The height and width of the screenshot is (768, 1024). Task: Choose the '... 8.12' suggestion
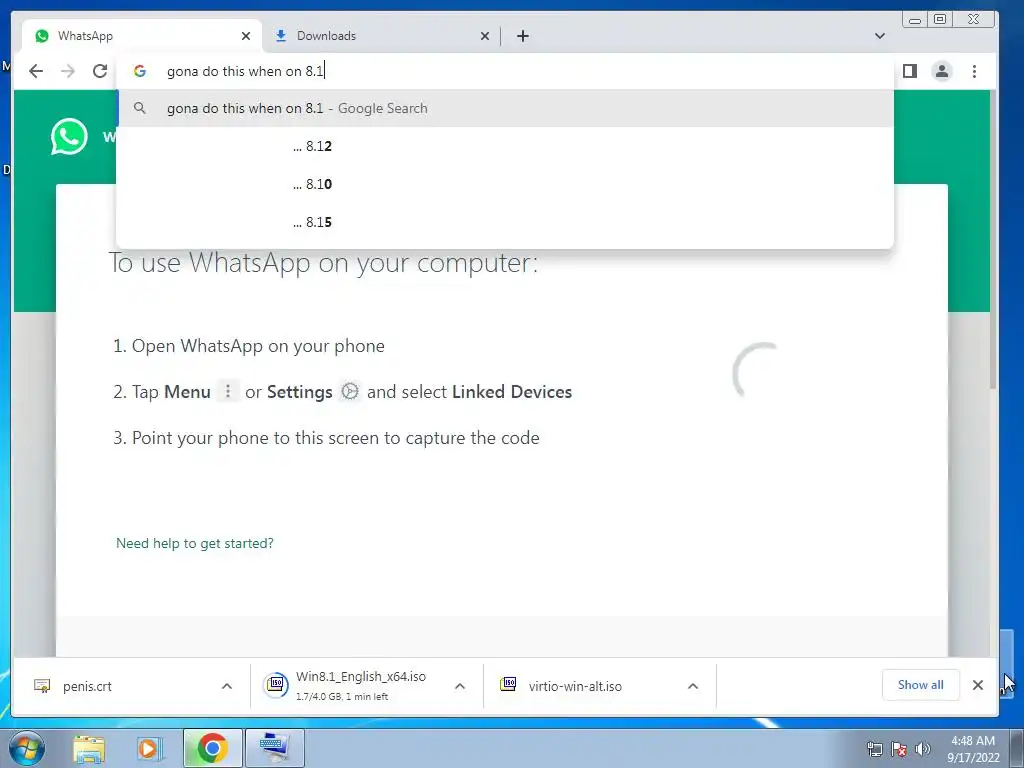click(x=505, y=146)
